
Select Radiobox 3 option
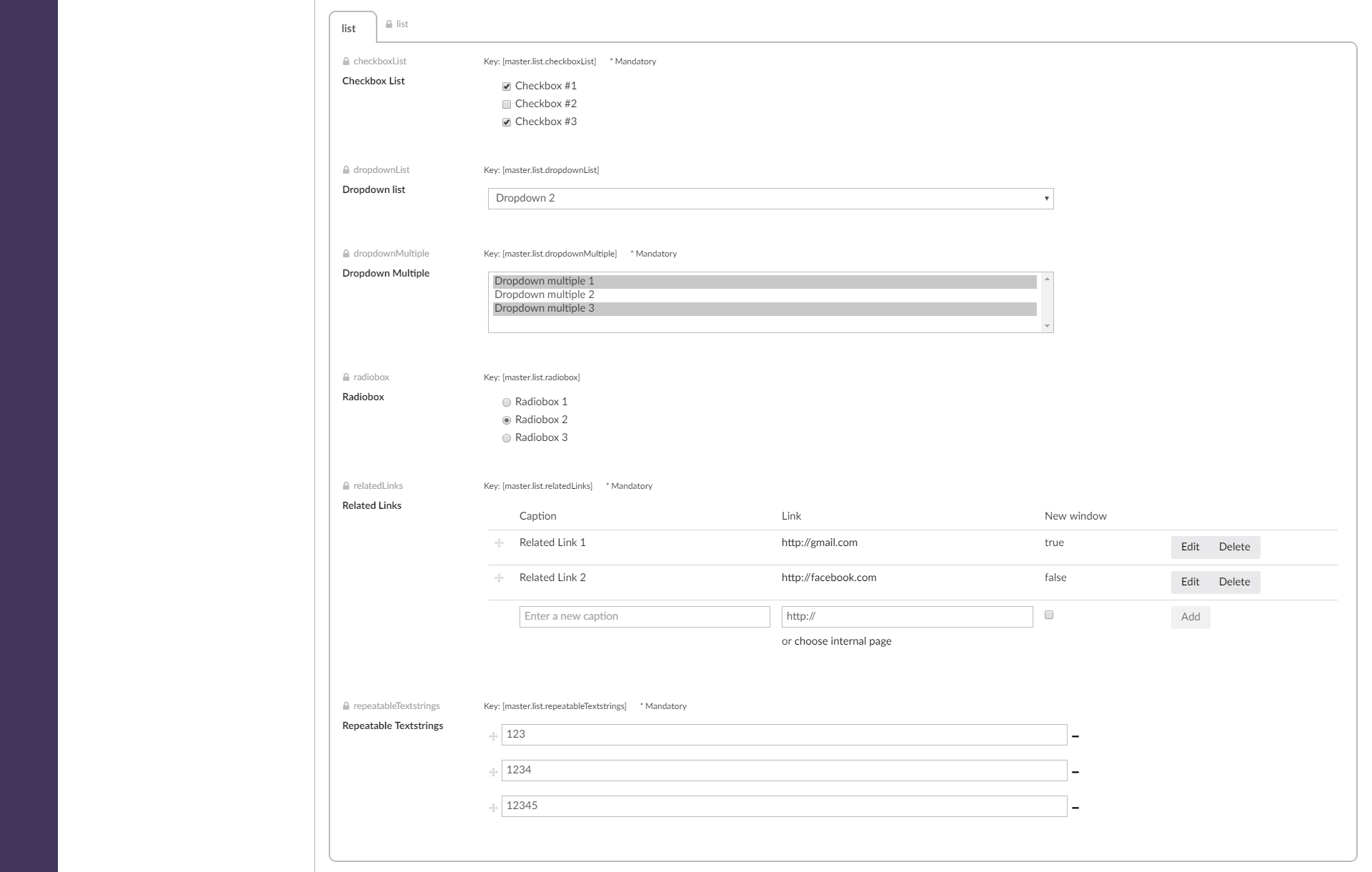click(507, 438)
